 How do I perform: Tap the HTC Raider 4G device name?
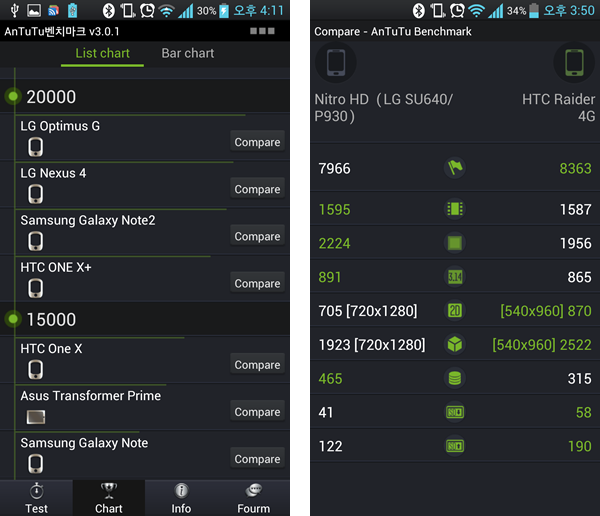(559, 108)
